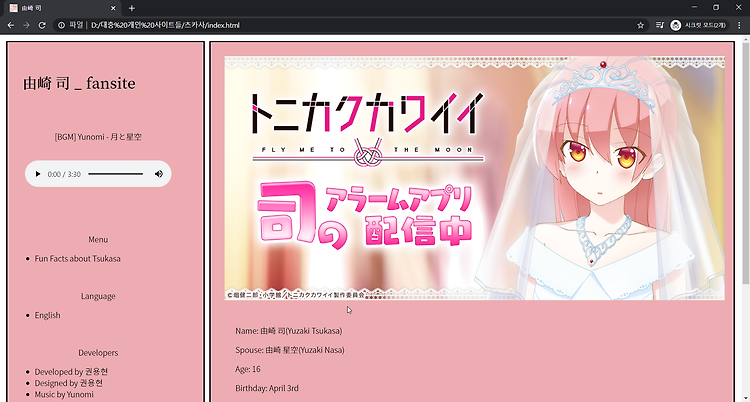The image size is (750, 402).
Task: Go forward in browser history
Action: click(x=26, y=25)
